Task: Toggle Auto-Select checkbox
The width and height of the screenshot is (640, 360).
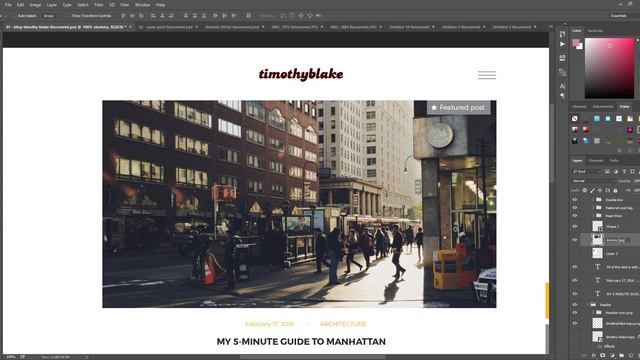Action: point(14,16)
